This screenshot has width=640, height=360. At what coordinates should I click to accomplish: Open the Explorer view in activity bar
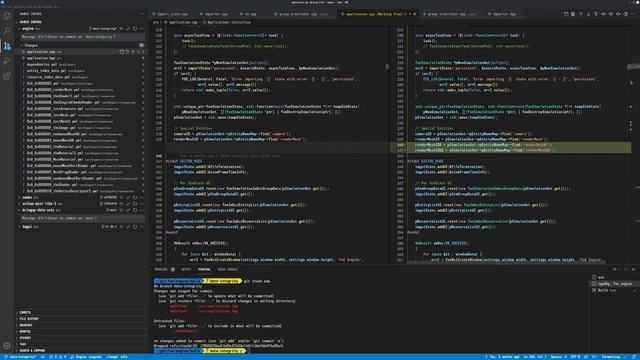7,16
